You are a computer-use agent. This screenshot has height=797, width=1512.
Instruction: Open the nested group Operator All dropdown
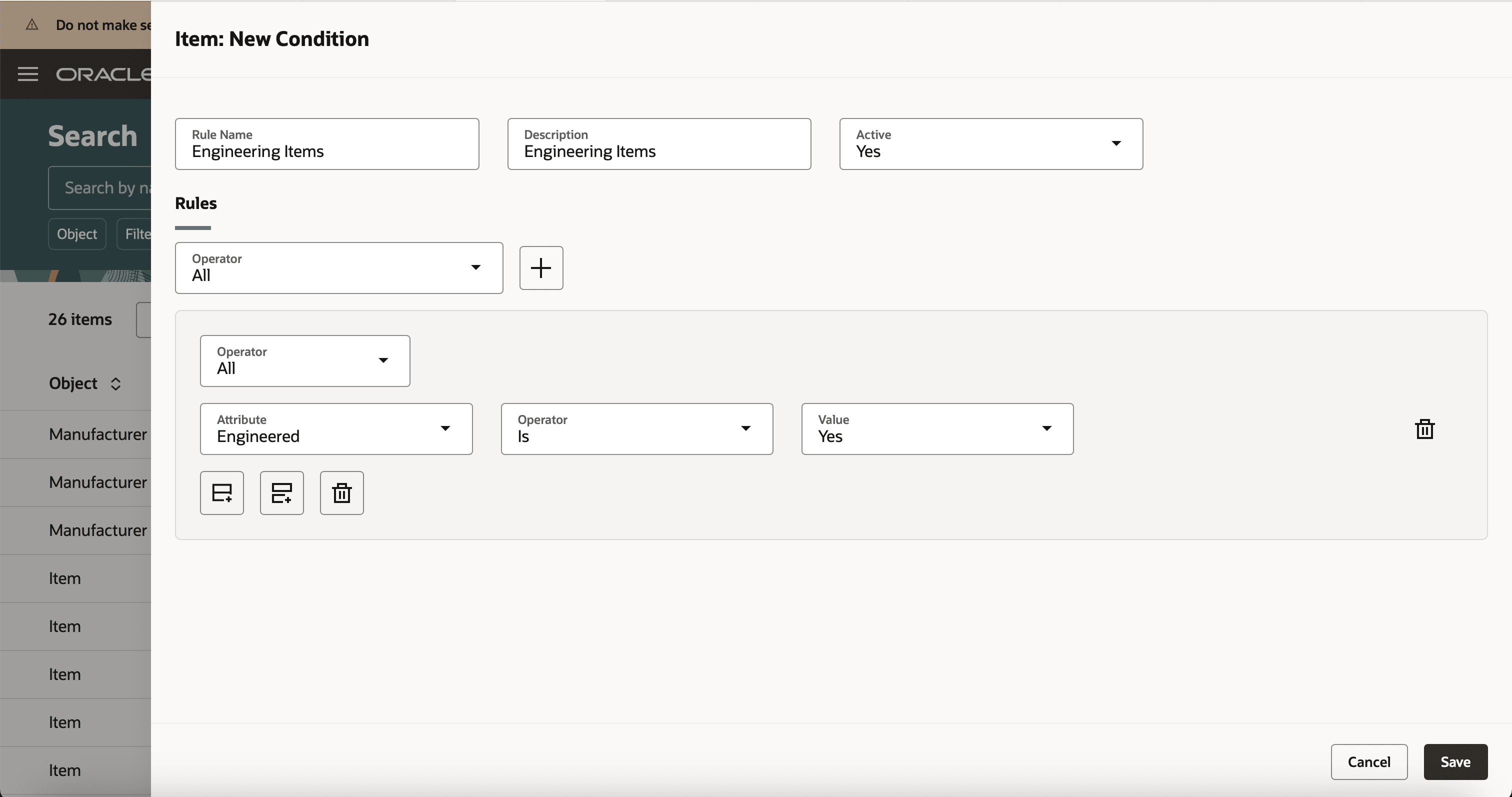tap(304, 360)
